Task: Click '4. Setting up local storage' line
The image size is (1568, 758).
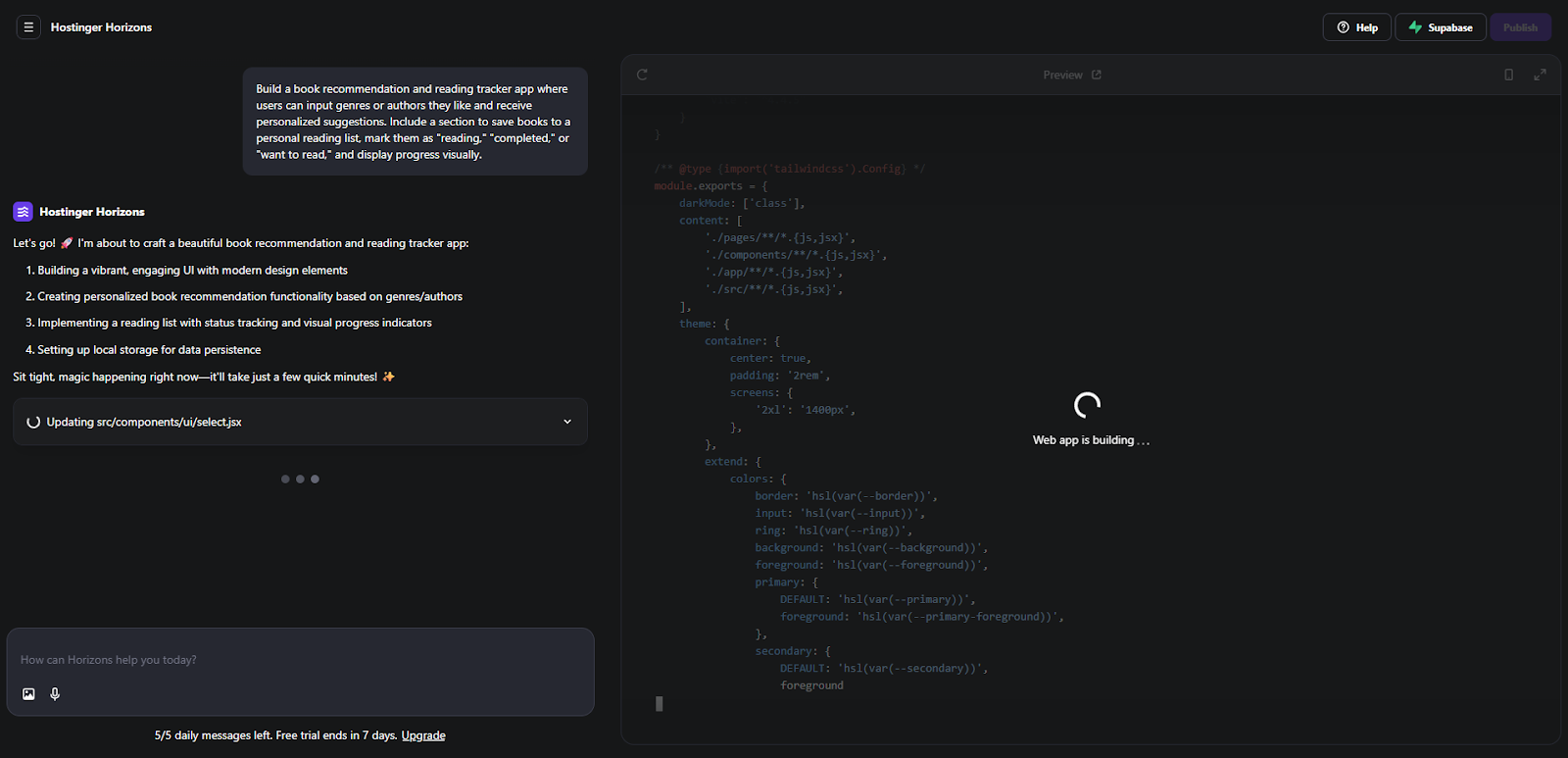Action: [x=143, y=350]
